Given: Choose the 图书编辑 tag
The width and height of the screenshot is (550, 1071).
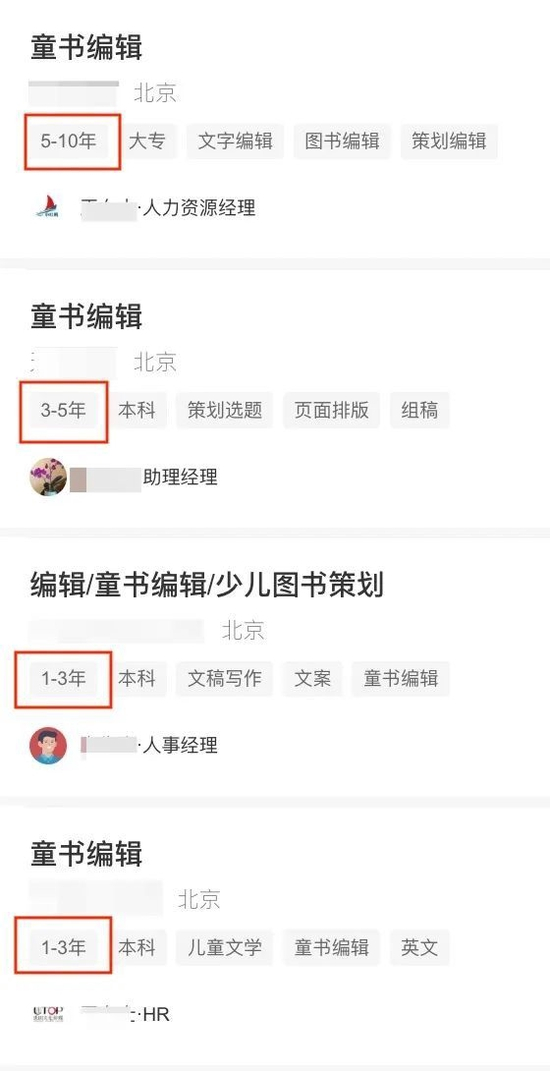Looking at the screenshot, I should (x=342, y=141).
